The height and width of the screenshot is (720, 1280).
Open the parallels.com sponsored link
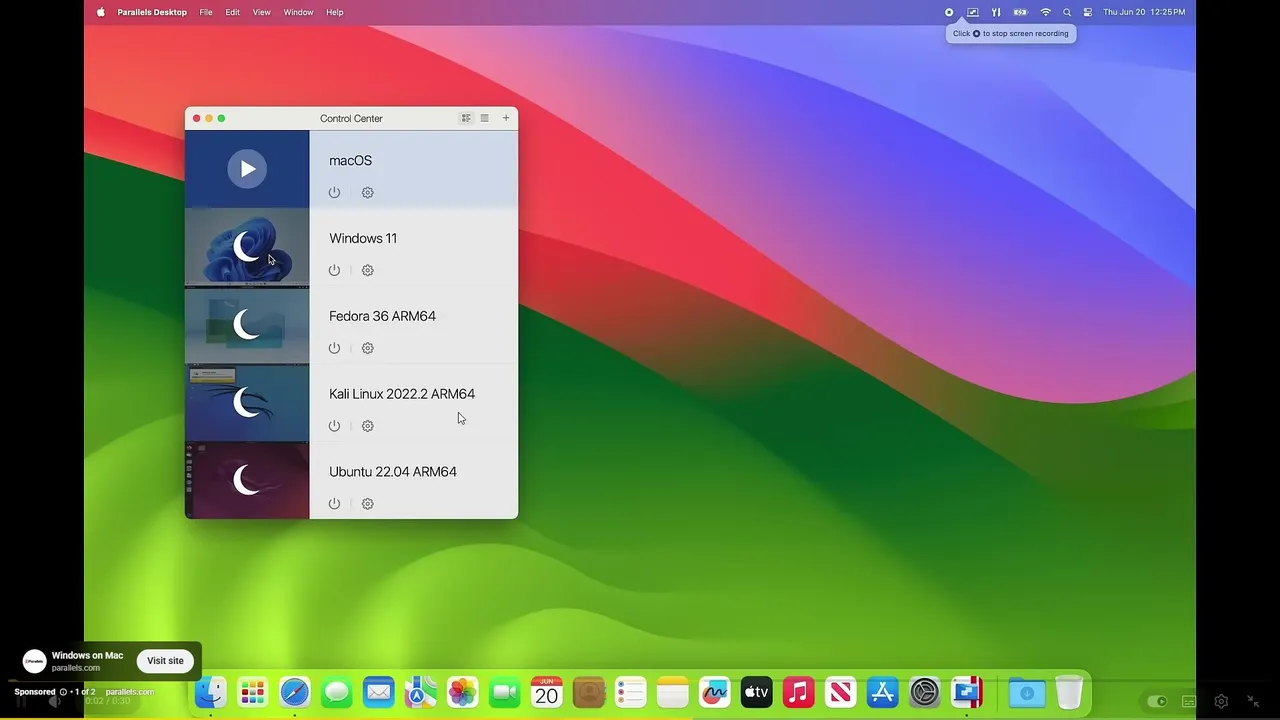(130, 692)
